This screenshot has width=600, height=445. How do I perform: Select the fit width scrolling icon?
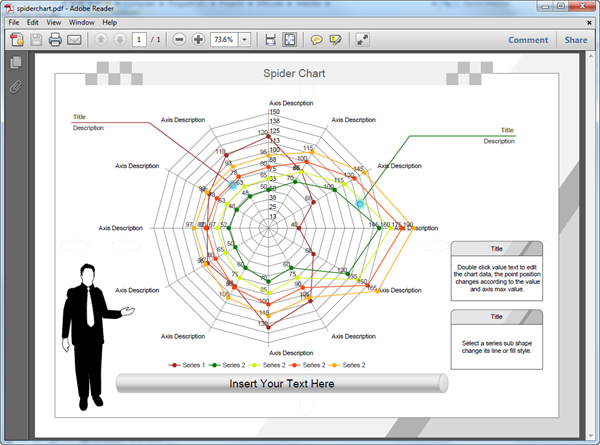(x=271, y=39)
